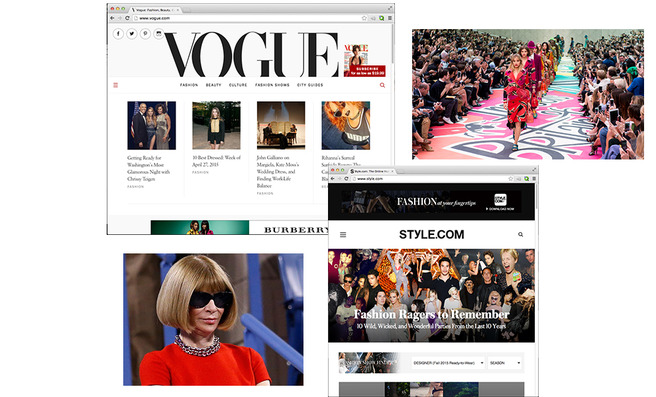Viewport: 656px width, 397px height.
Task: Select the Fashion nav item on Vogue
Action: click(x=189, y=85)
